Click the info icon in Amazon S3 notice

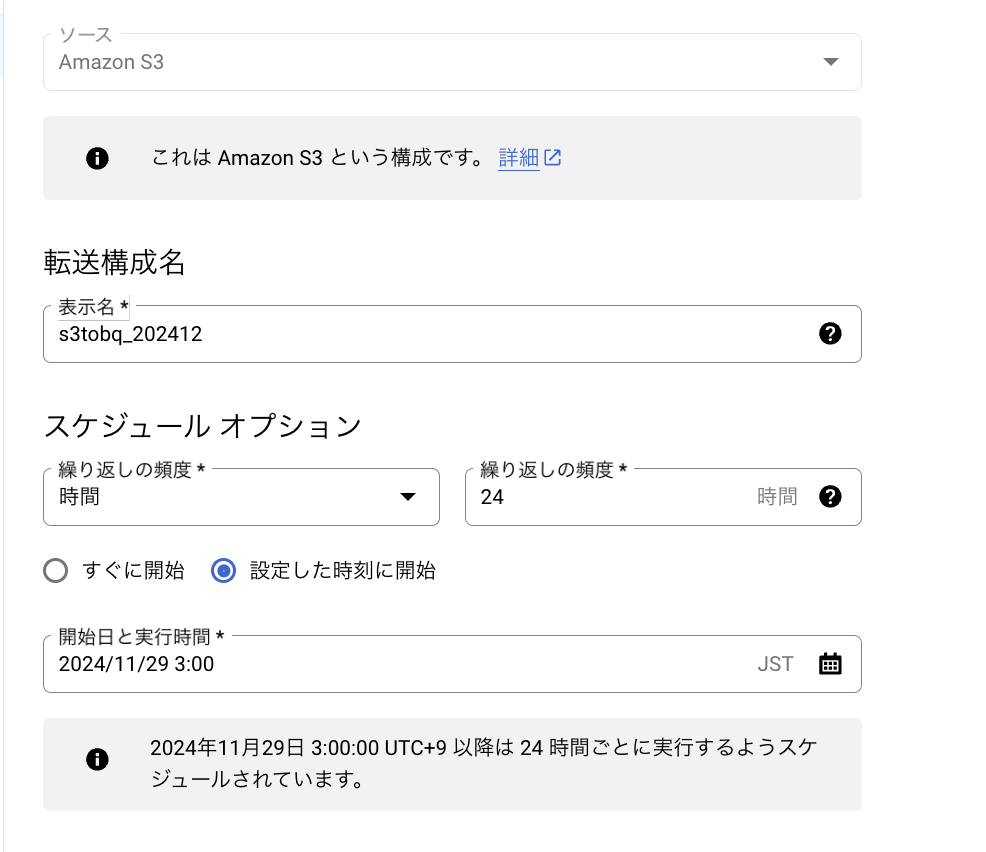tap(97, 158)
